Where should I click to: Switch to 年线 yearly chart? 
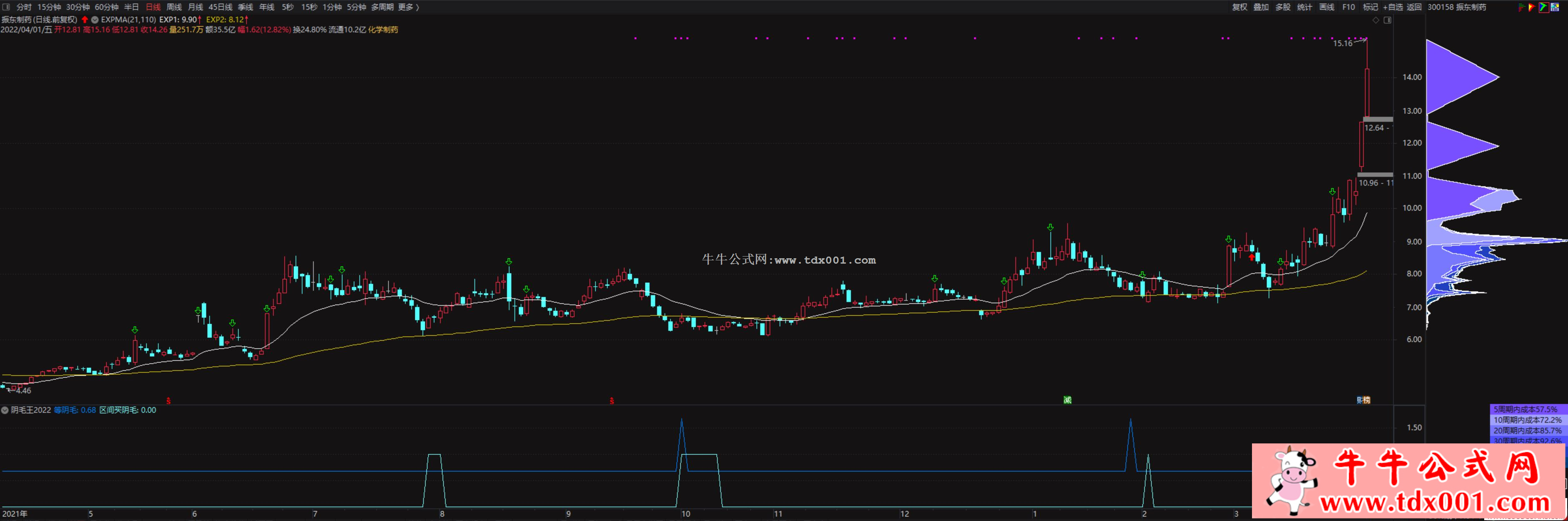click(266, 8)
